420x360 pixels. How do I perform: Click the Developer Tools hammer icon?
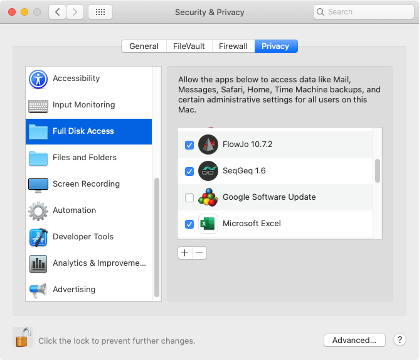[38, 237]
